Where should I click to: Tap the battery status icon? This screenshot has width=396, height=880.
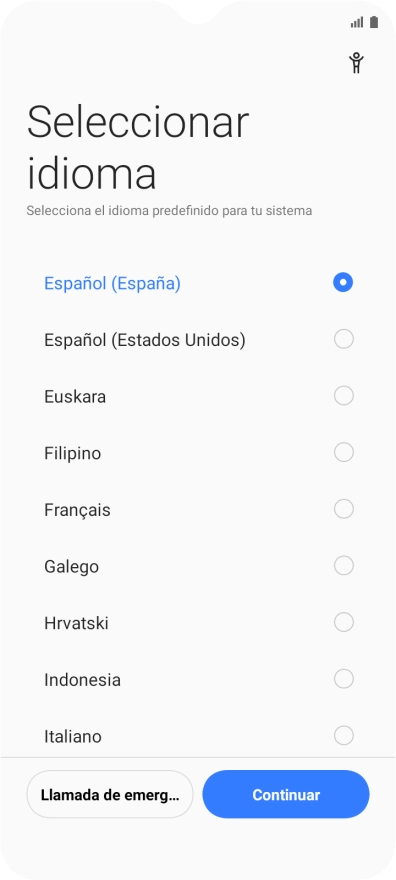pyautogui.click(x=374, y=22)
